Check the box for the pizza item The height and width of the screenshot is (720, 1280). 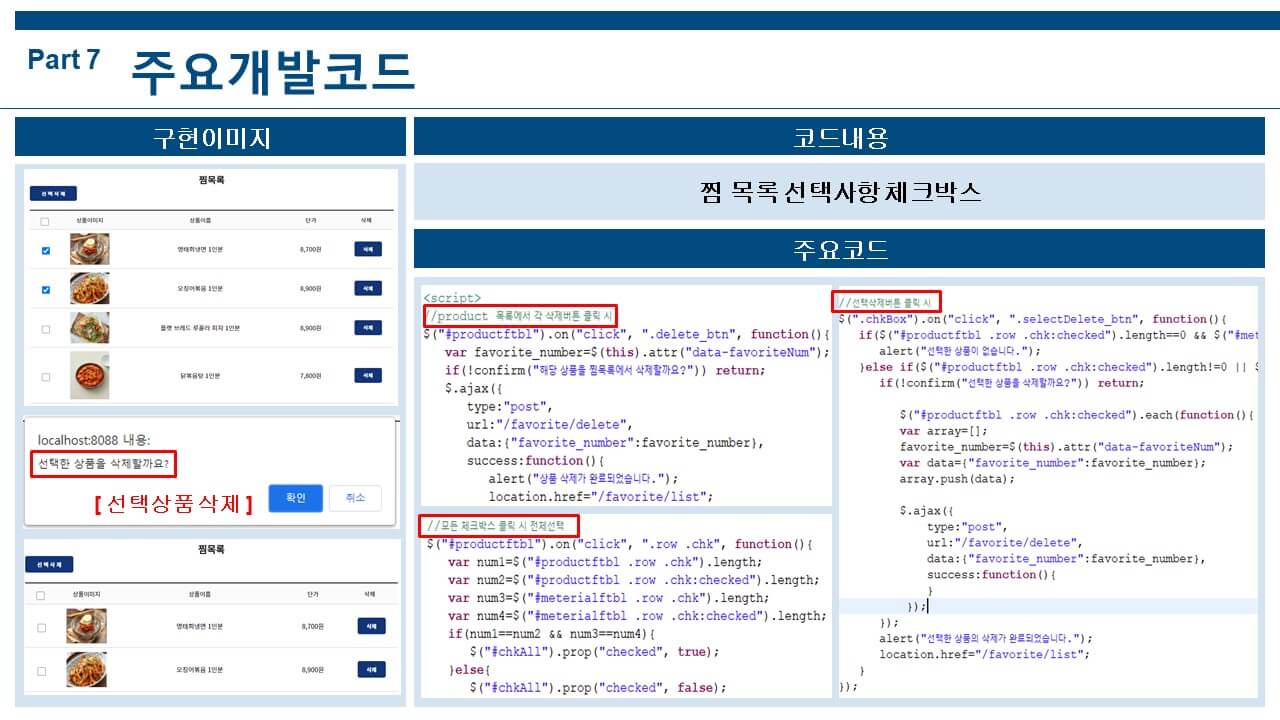(45, 328)
